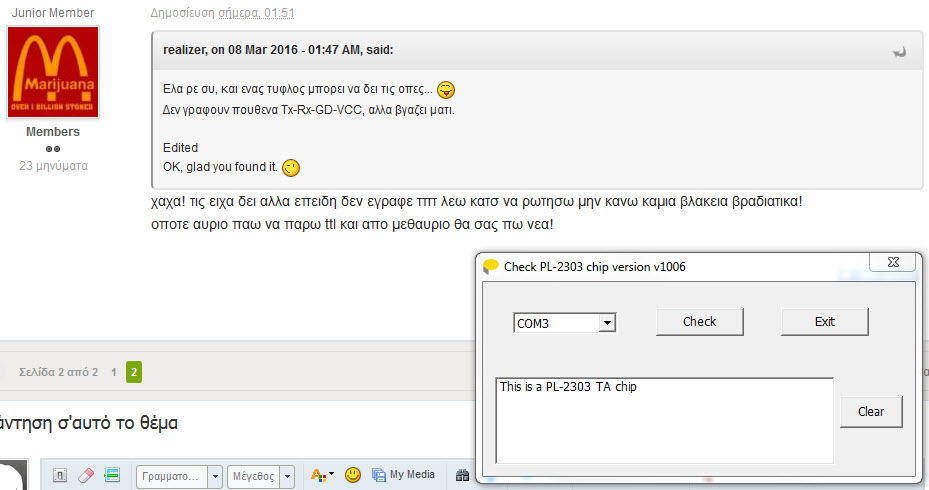This screenshot has width=929, height=490.
Task: Click the quote header realizer, on 08 Mar 2016
Action: [278, 50]
